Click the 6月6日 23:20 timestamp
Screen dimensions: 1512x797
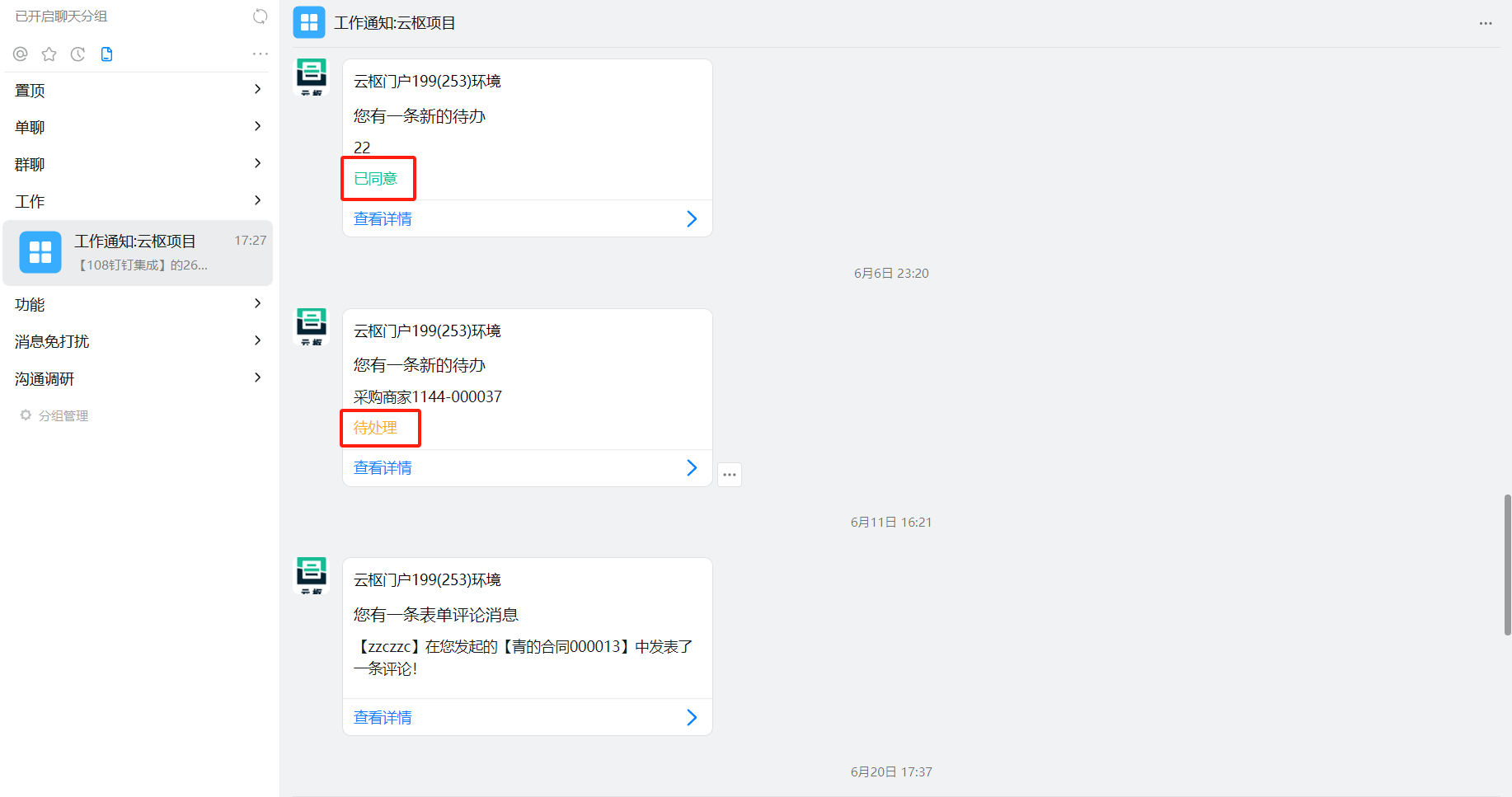point(891,273)
